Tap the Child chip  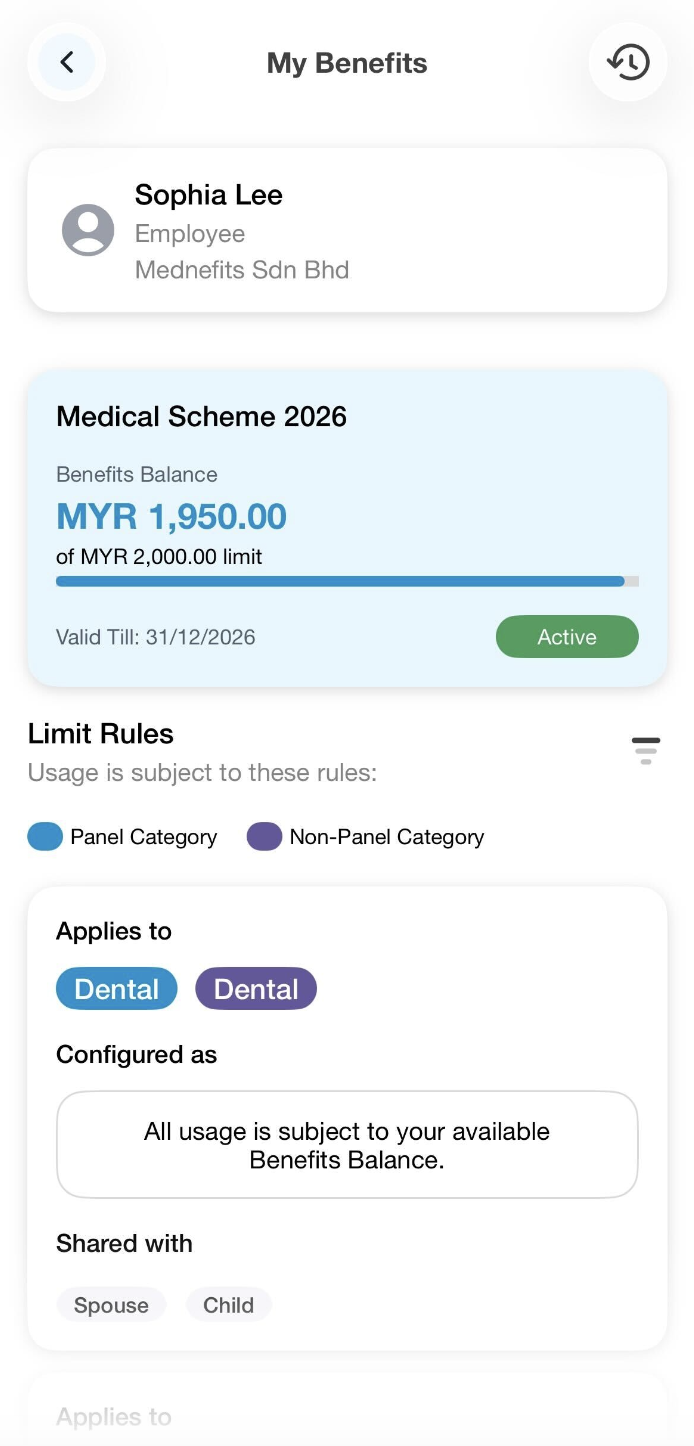(x=228, y=1305)
